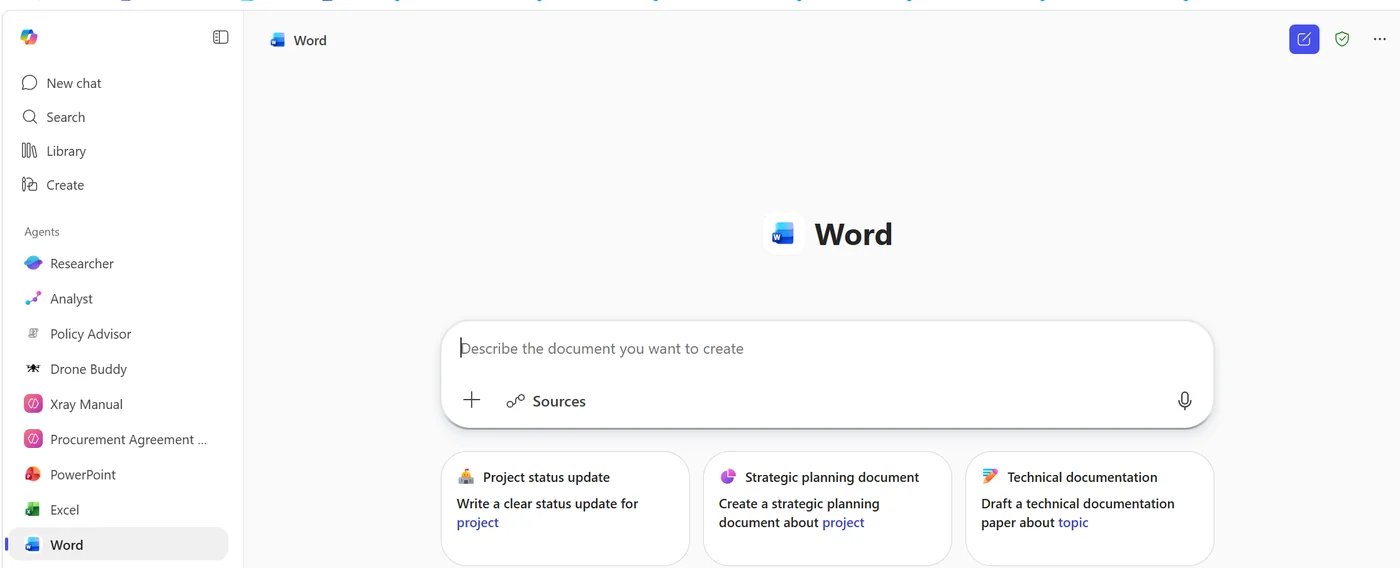Click the microphone dictation icon
This screenshot has height=568, width=1400.
1184,401
